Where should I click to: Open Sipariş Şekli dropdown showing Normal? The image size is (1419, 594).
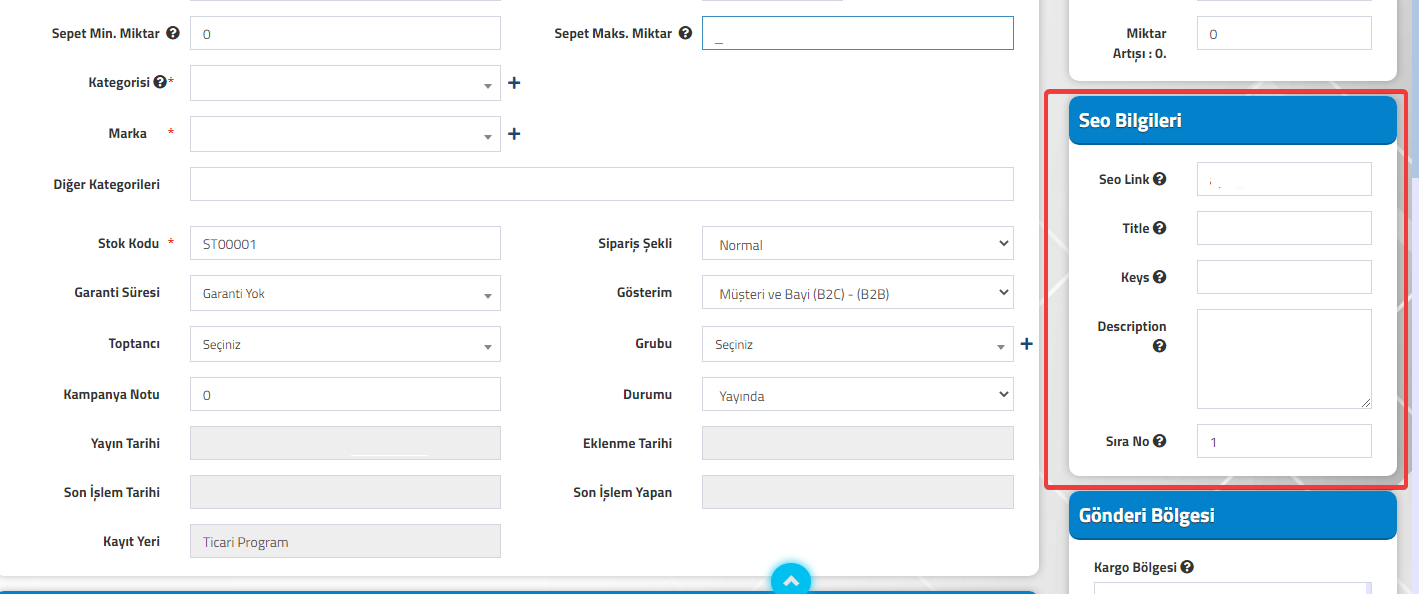click(857, 243)
